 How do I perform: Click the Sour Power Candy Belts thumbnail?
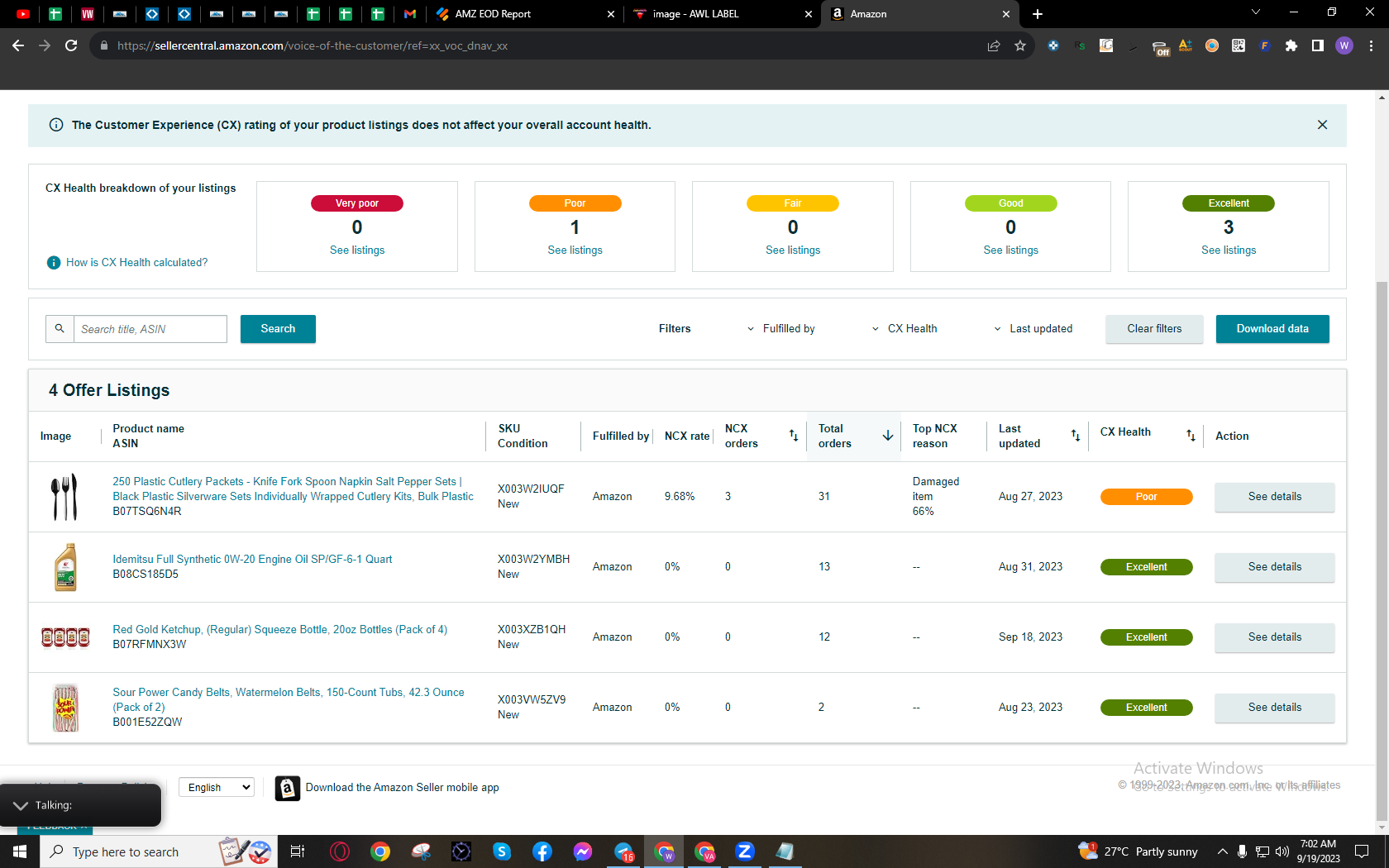point(65,708)
